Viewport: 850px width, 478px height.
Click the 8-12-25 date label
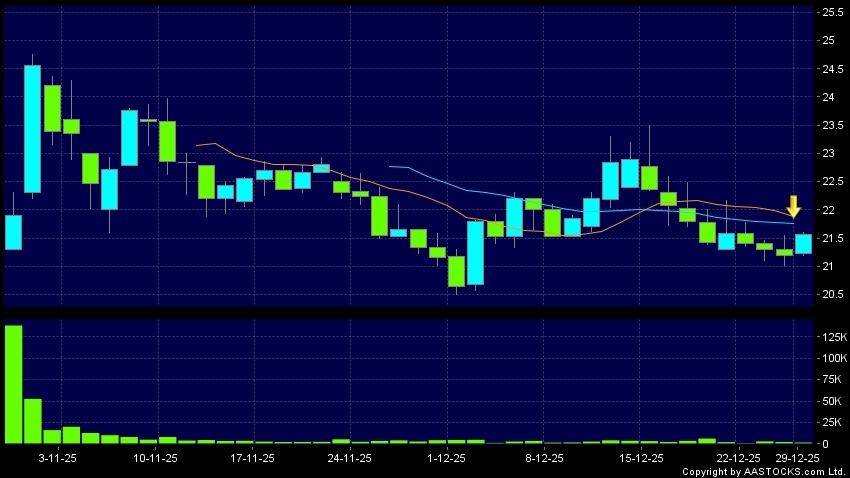544,458
